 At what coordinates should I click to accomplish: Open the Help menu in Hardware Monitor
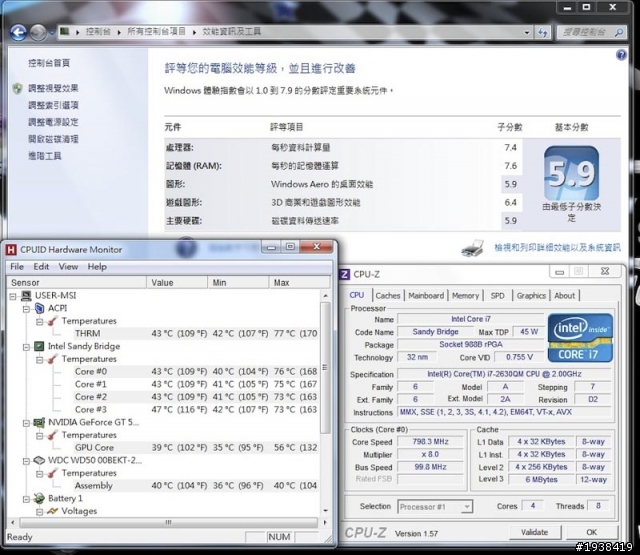(x=97, y=266)
